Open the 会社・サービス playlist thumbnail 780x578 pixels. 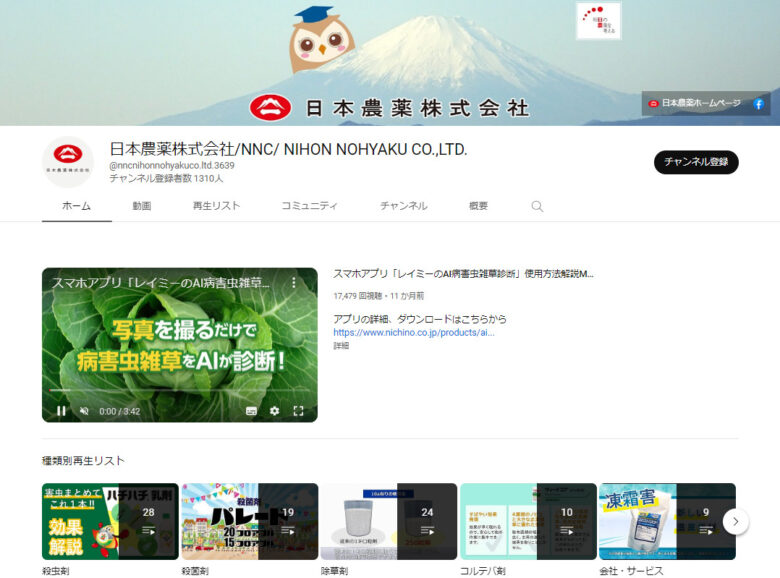pyautogui.click(x=668, y=521)
